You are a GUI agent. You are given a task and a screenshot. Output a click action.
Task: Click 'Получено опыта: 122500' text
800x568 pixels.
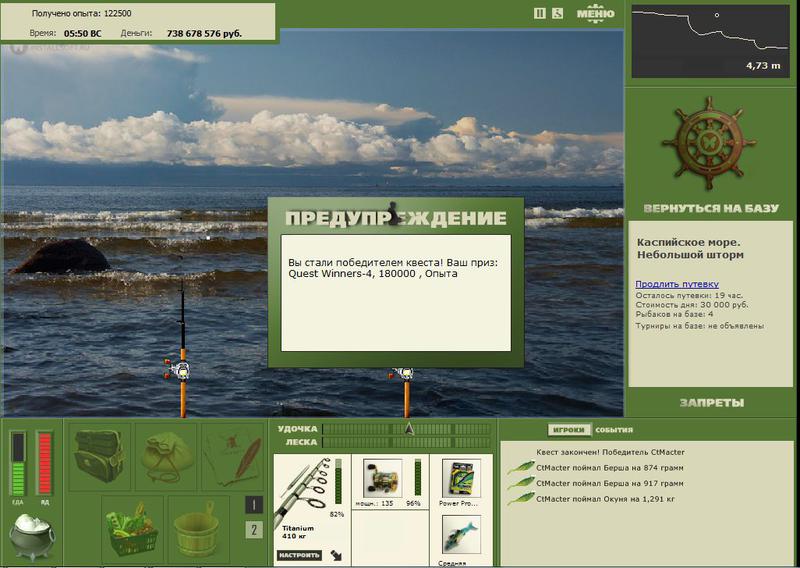click(x=82, y=13)
